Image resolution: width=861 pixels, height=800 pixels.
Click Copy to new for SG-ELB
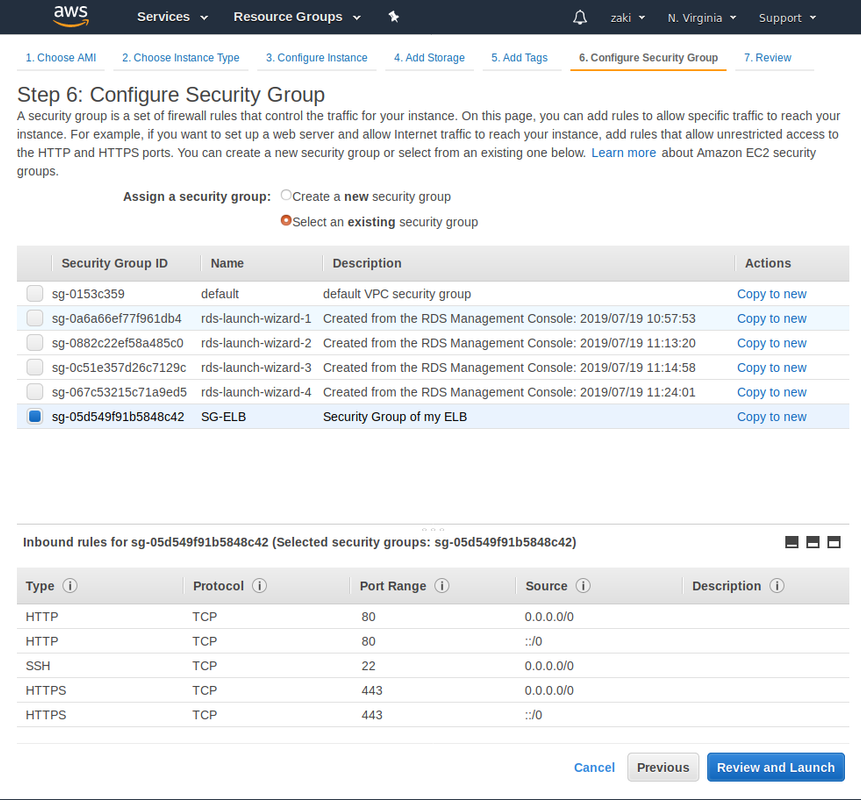click(x=771, y=416)
